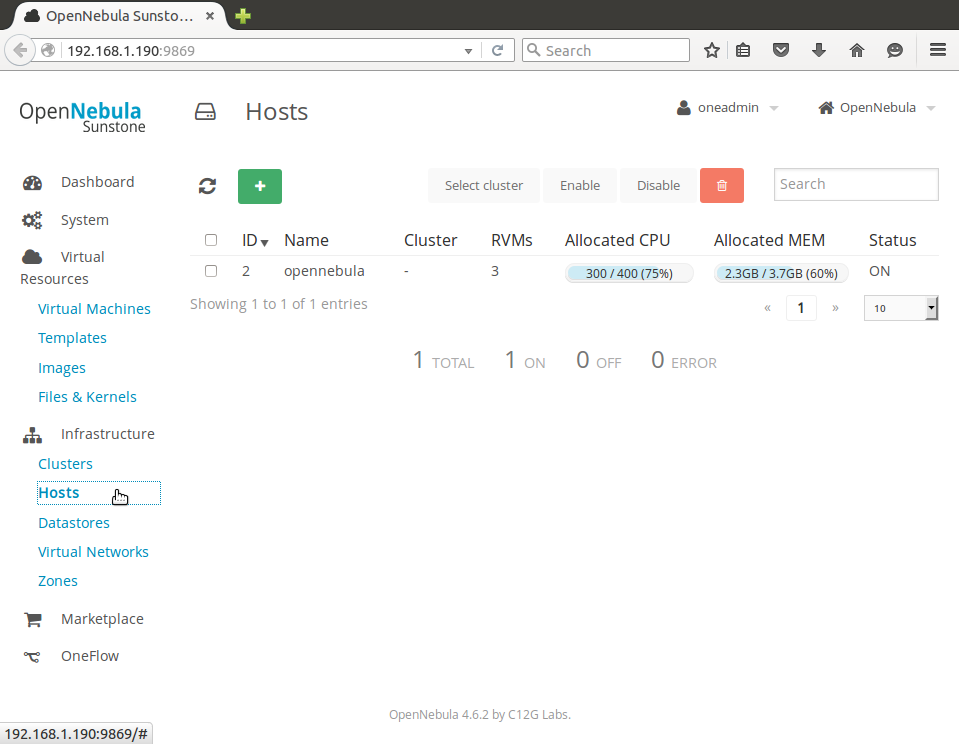Screen dimensions: 959x744
Task: Reload page using address bar icon
Action: [498, 50]
